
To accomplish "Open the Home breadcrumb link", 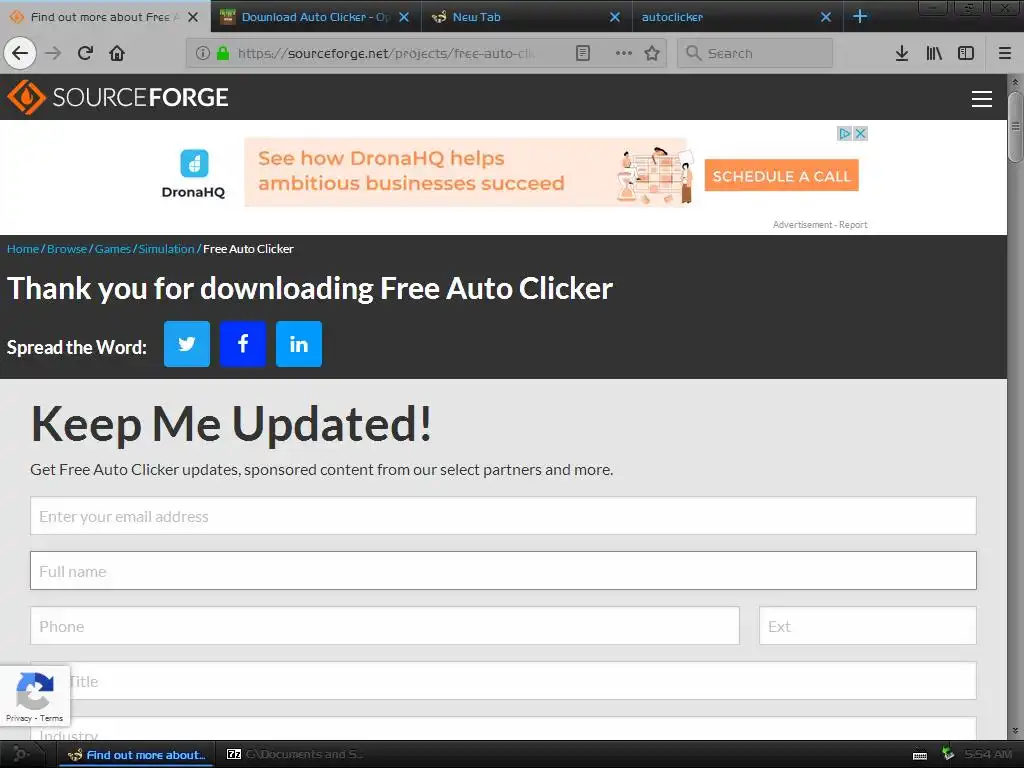I will pyautogui.click(x=23, y=249).
